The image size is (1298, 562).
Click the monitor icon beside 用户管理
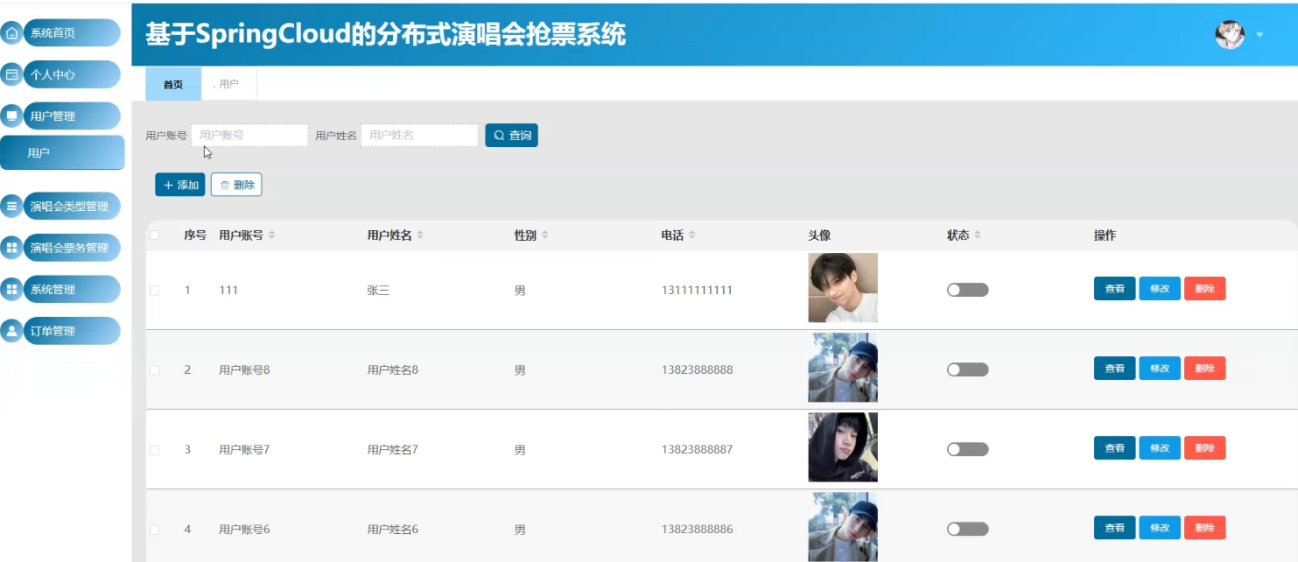[x=12, y=116]
